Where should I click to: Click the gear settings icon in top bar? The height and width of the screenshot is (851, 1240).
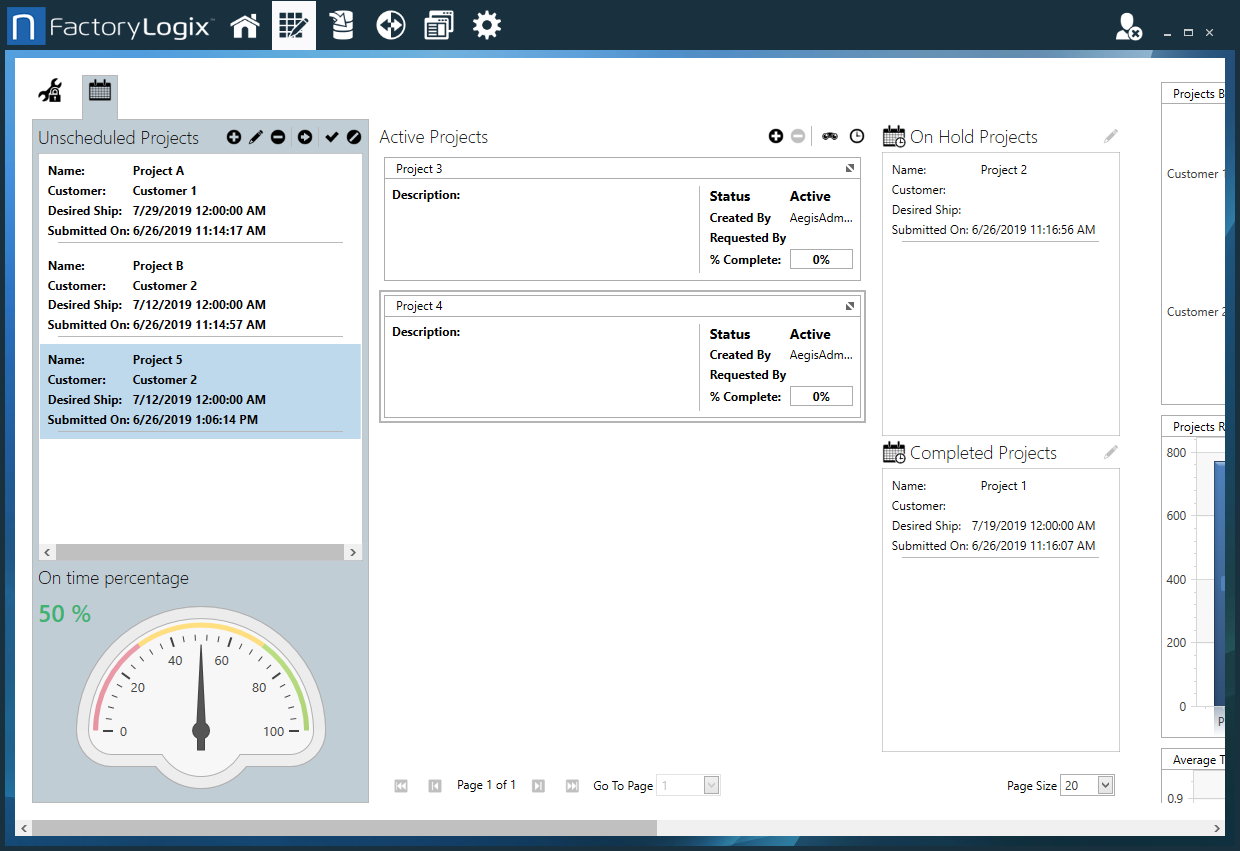pos(487,26)
